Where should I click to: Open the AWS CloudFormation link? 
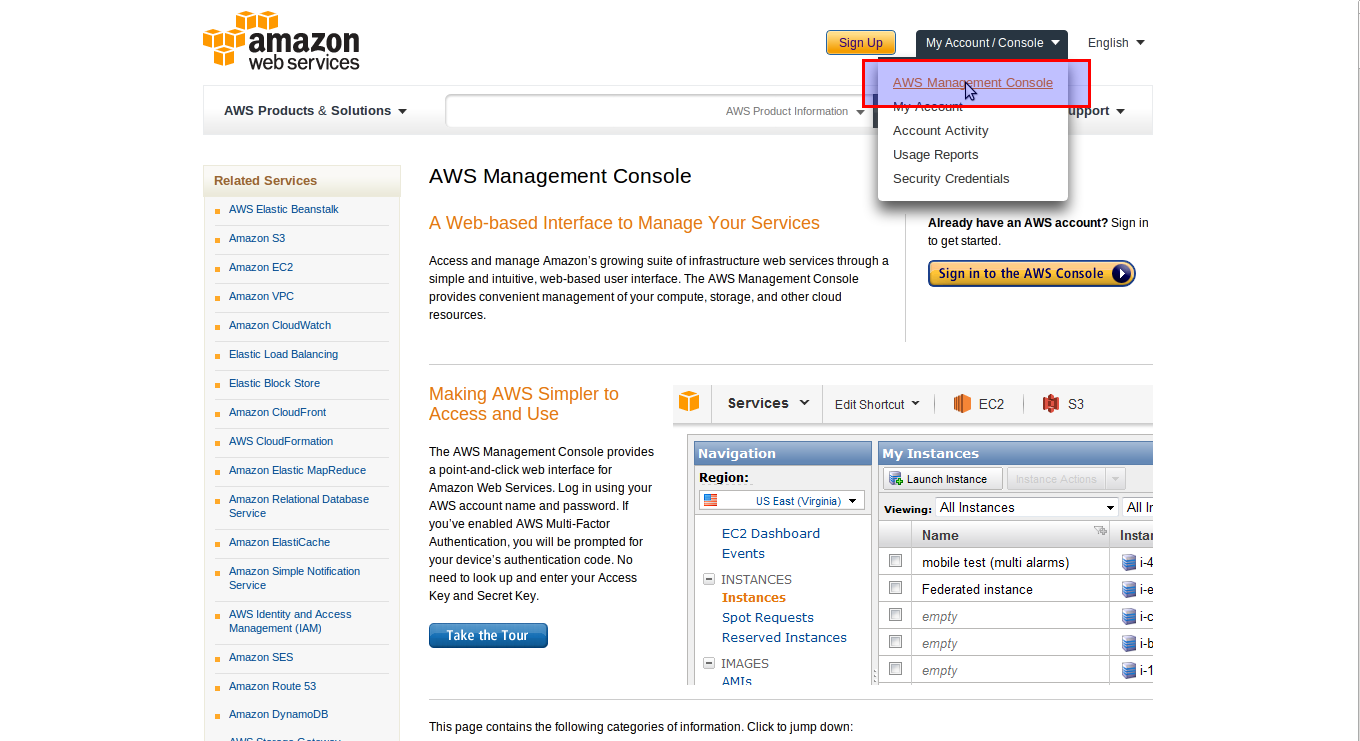[x=281, y=441]
